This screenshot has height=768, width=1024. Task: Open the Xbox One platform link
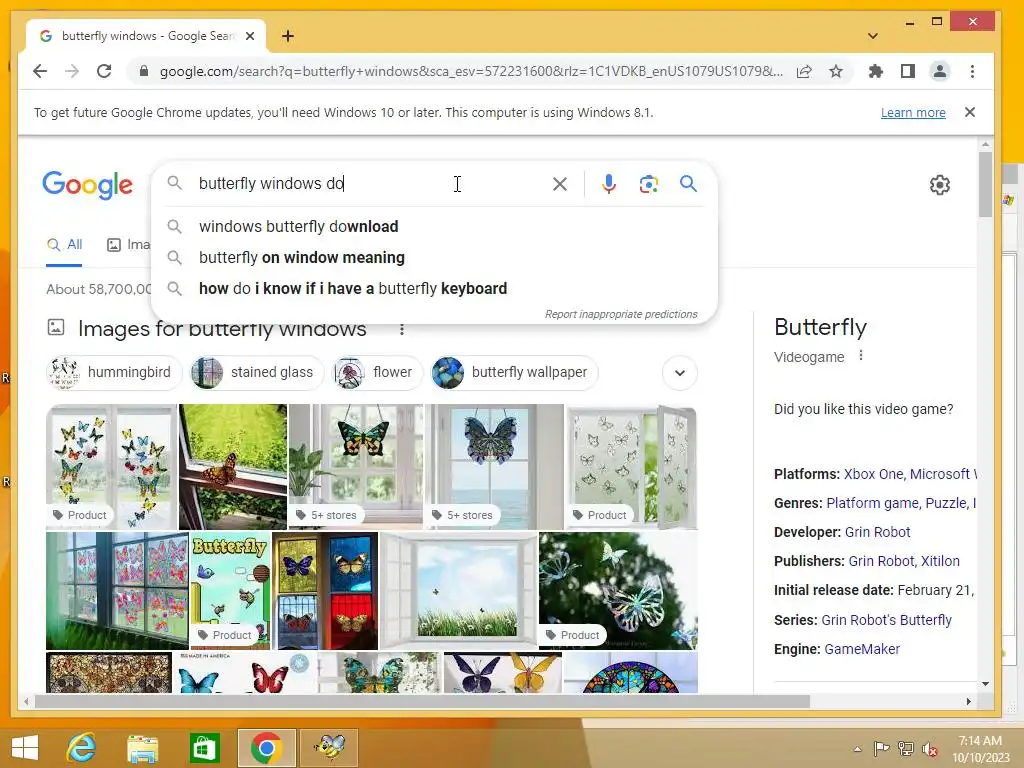[x=874, y=474]
